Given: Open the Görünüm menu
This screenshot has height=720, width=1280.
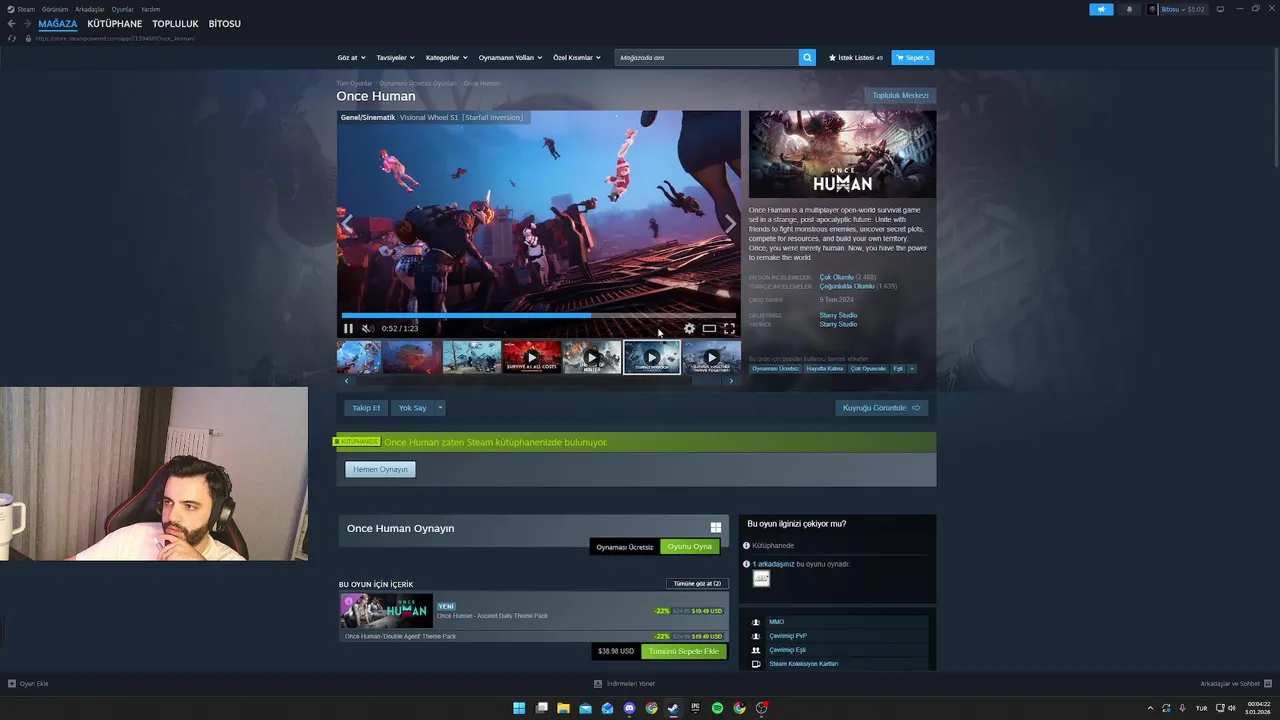Looking at the screenshot, I should 55,9.
